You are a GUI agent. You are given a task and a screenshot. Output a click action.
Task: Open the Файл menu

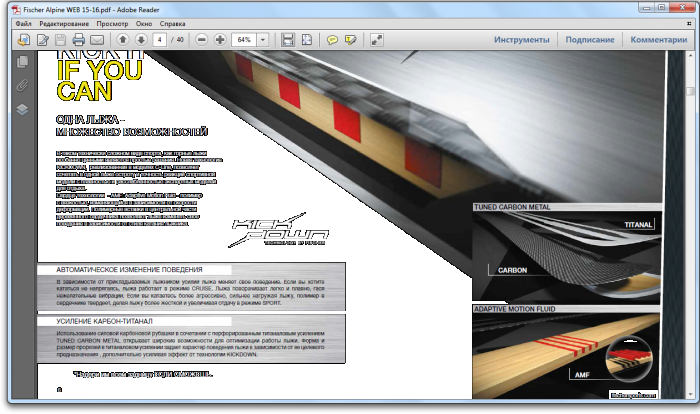coord(24,21)
